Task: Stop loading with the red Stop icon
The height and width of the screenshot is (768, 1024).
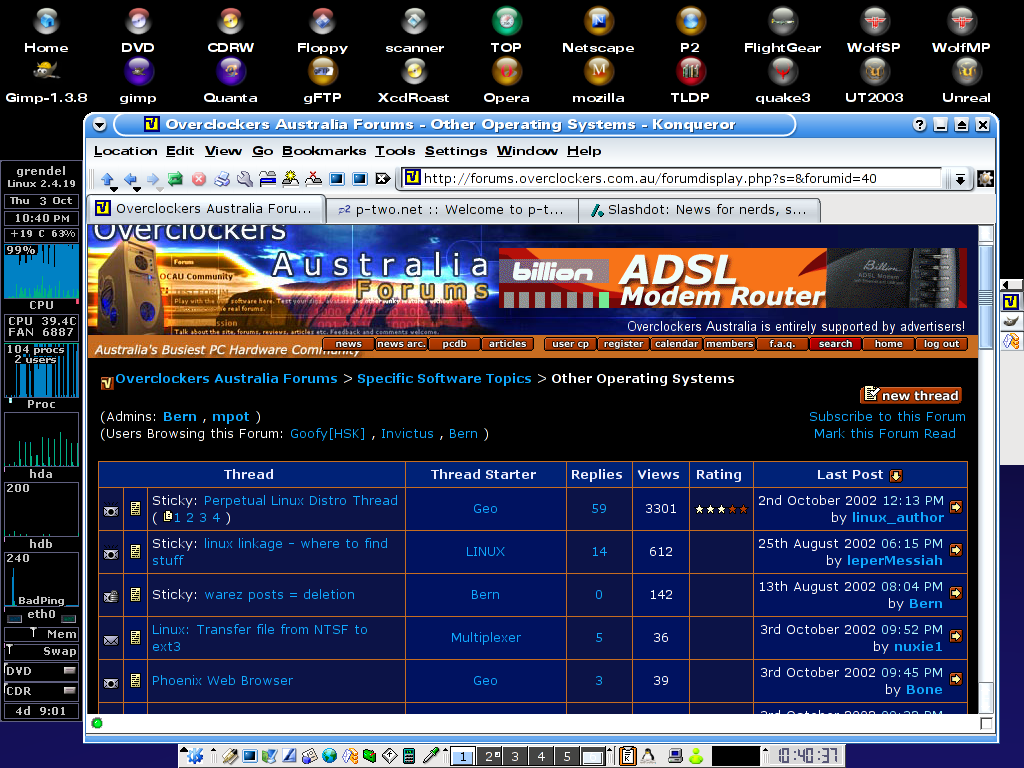Action: 199,178
